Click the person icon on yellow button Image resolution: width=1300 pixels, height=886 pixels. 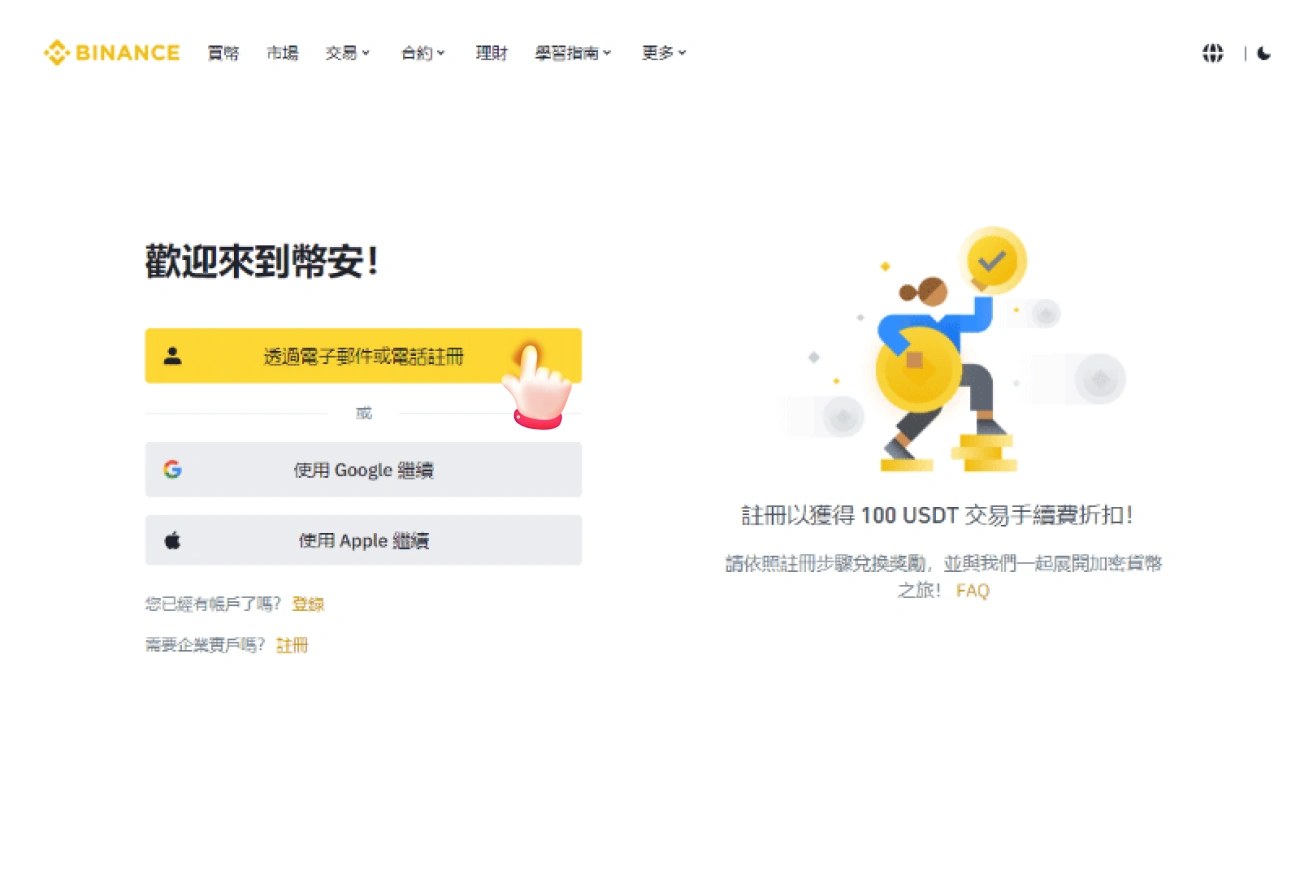pyautogui.click(x=173, y=355)
